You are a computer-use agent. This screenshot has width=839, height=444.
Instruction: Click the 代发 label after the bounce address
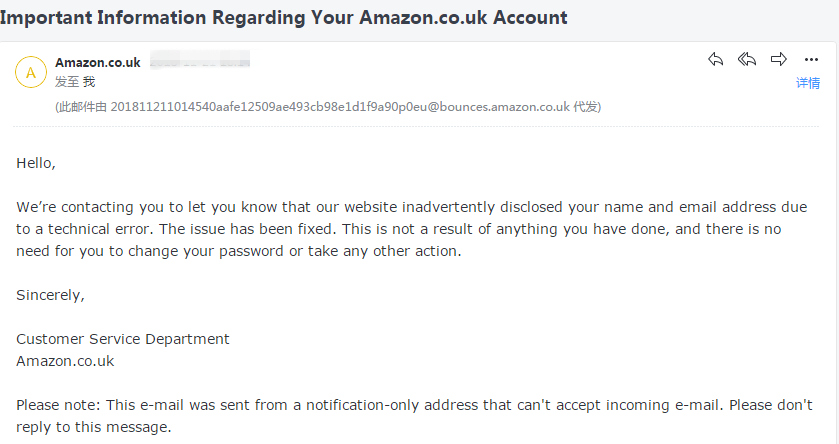point(585,106)
